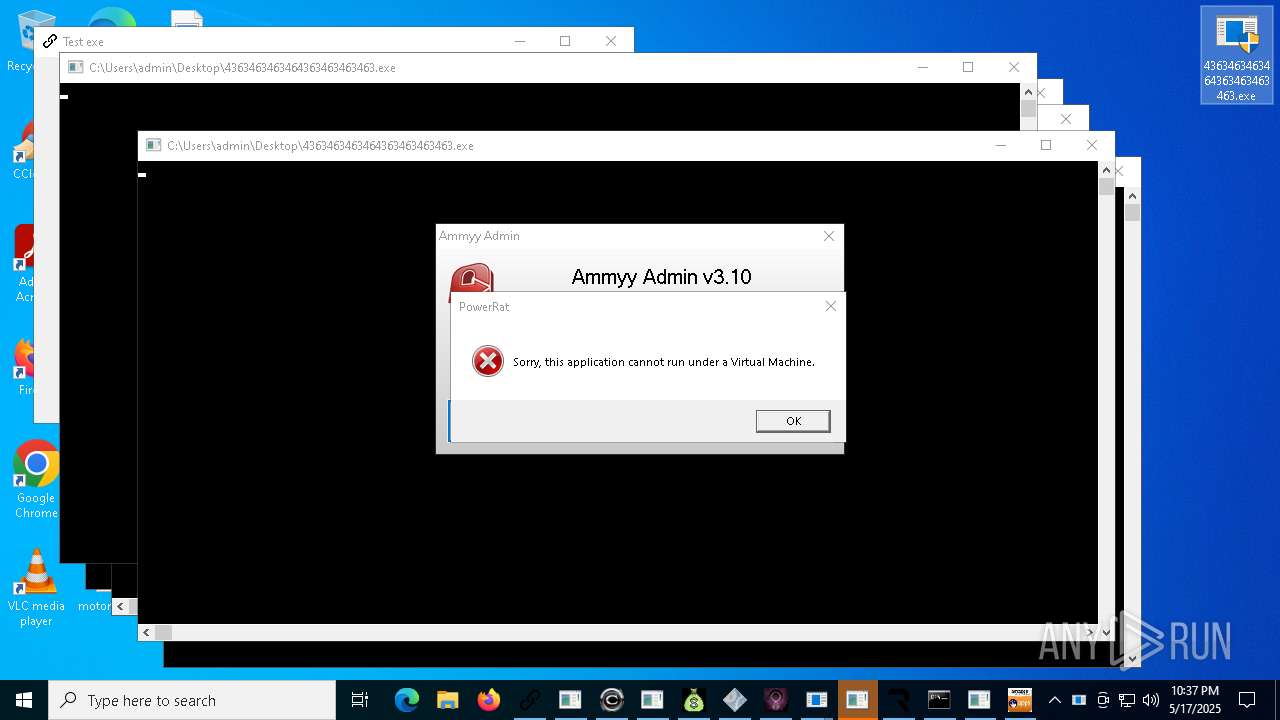Open the orange-and-white icon taskbar app
The width and height of the screenshot is (1280, 720).
(1020, 700)
